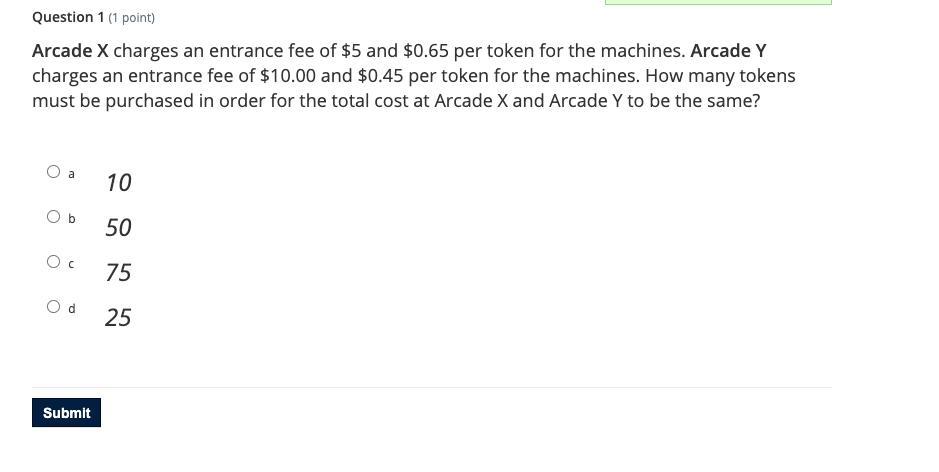Select radio button for option b
Image resolution: width=939 pixels, height=472 pixels.
click(x=54, y=217)
